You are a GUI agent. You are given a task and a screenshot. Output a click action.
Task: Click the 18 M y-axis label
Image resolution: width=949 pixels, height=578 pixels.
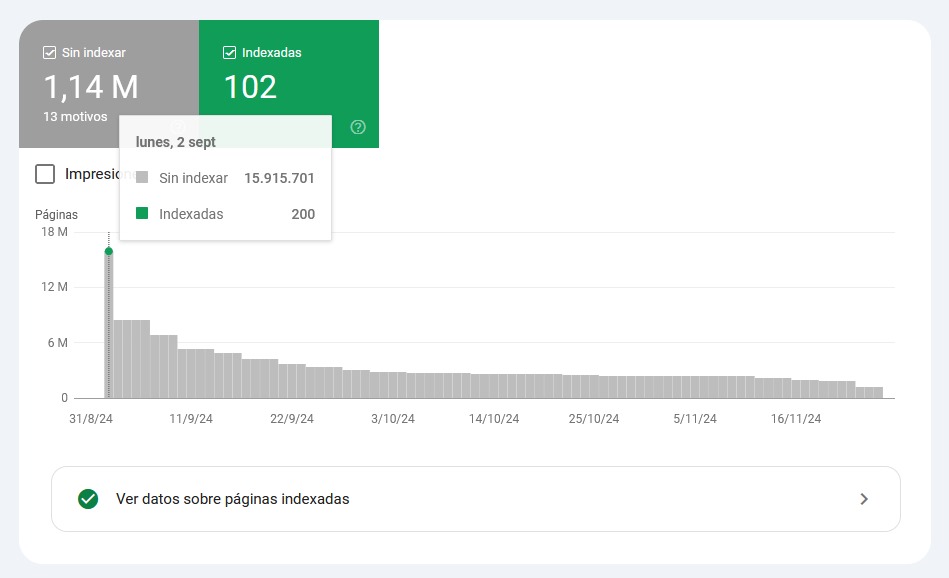tap(54, 232)
